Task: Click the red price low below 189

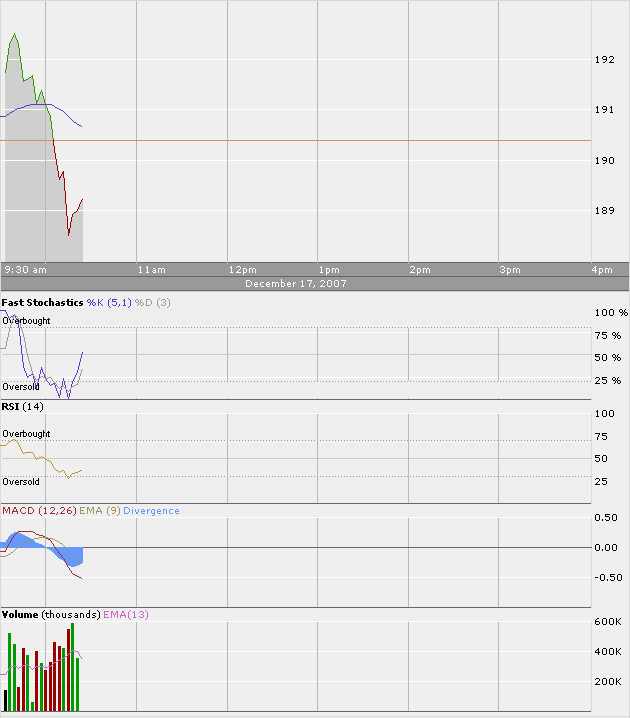Action: coord(69,235)
